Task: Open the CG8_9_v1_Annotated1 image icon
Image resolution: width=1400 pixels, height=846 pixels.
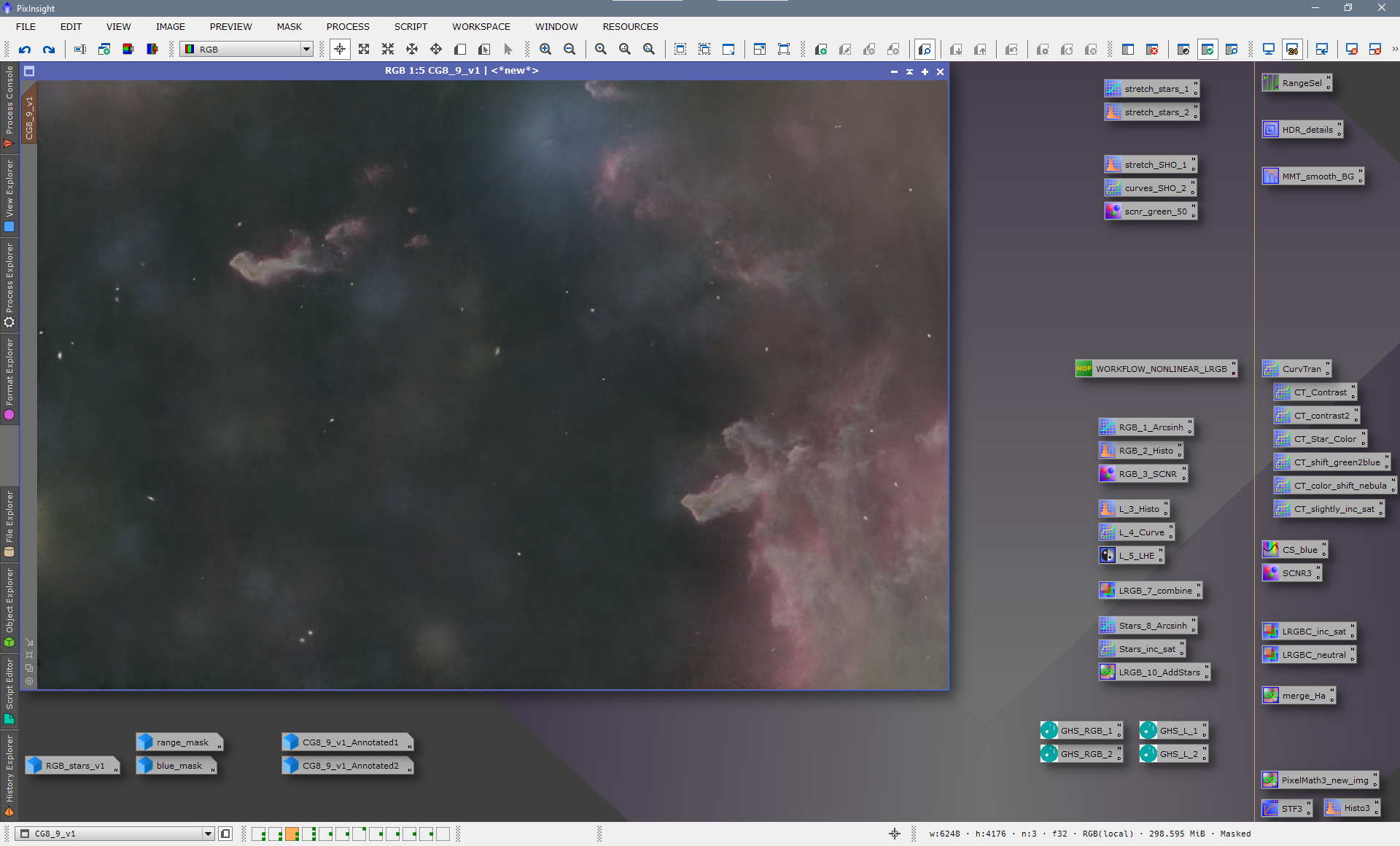Action: point(348,742)
